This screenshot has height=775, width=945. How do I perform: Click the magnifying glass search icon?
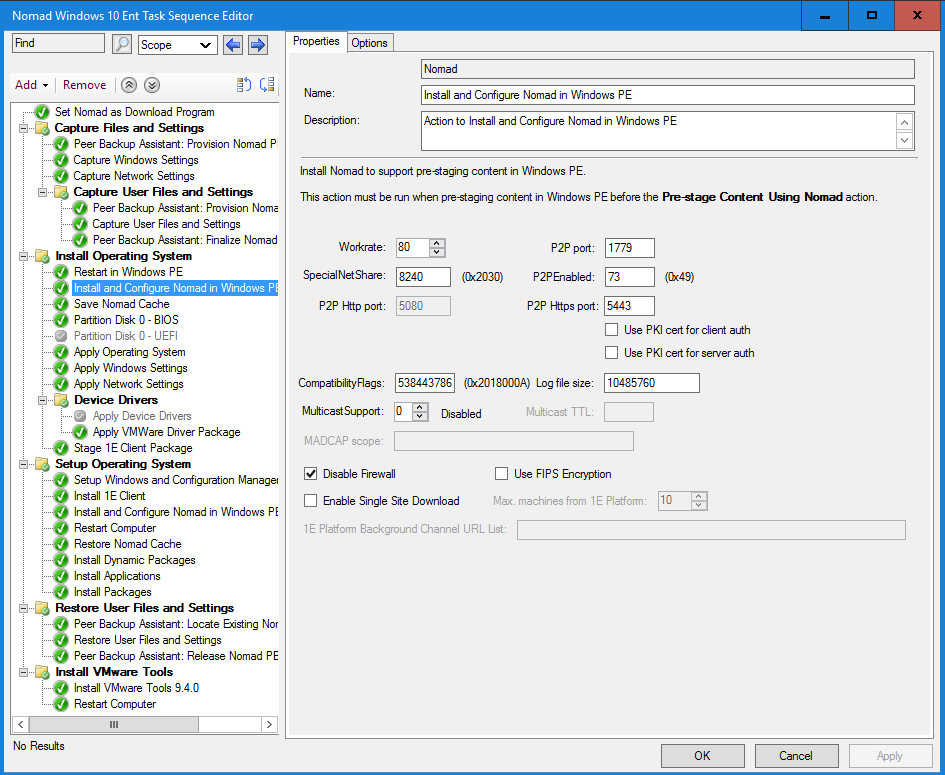122,44
